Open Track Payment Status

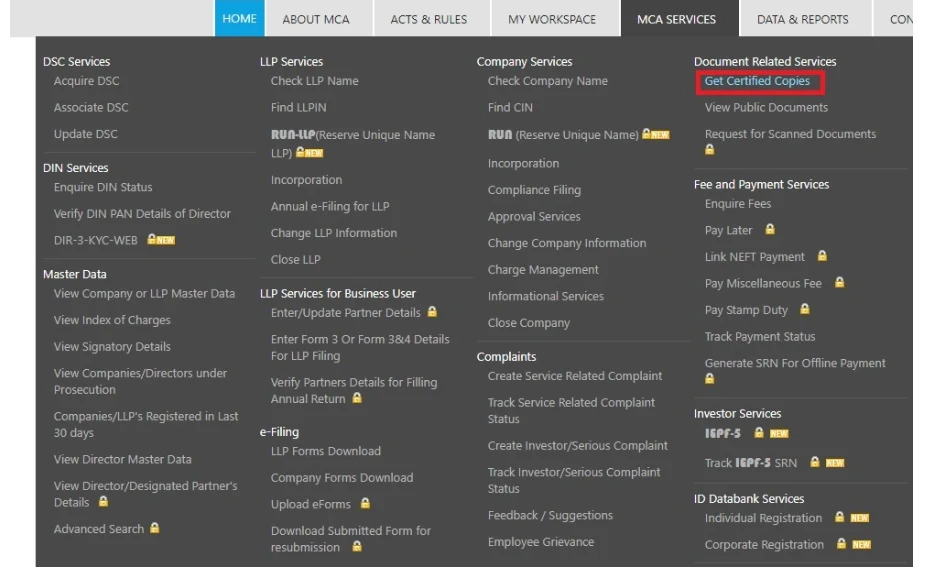pyautogui.click(x=760, y=336)
